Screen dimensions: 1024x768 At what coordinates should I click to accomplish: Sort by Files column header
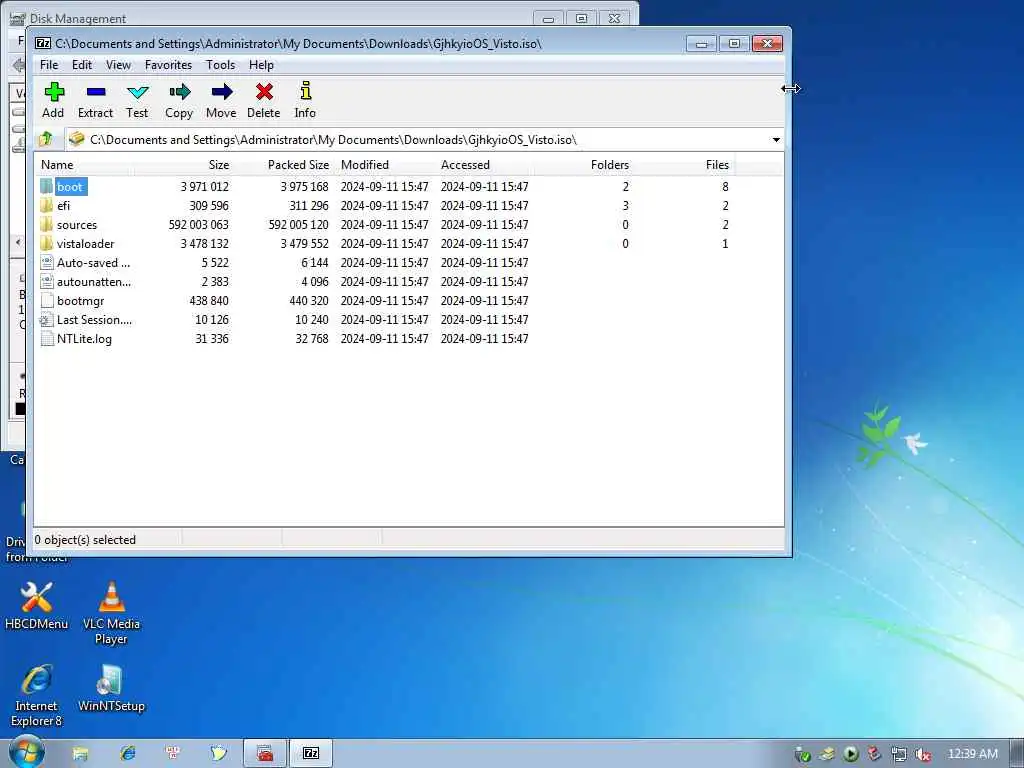[684, 165]
